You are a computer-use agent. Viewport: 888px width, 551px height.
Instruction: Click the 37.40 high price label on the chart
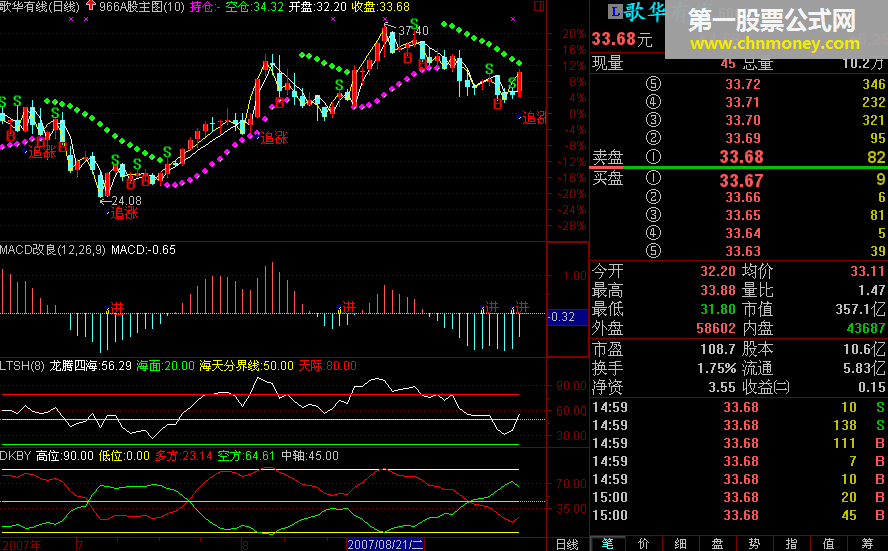[413, 31]
